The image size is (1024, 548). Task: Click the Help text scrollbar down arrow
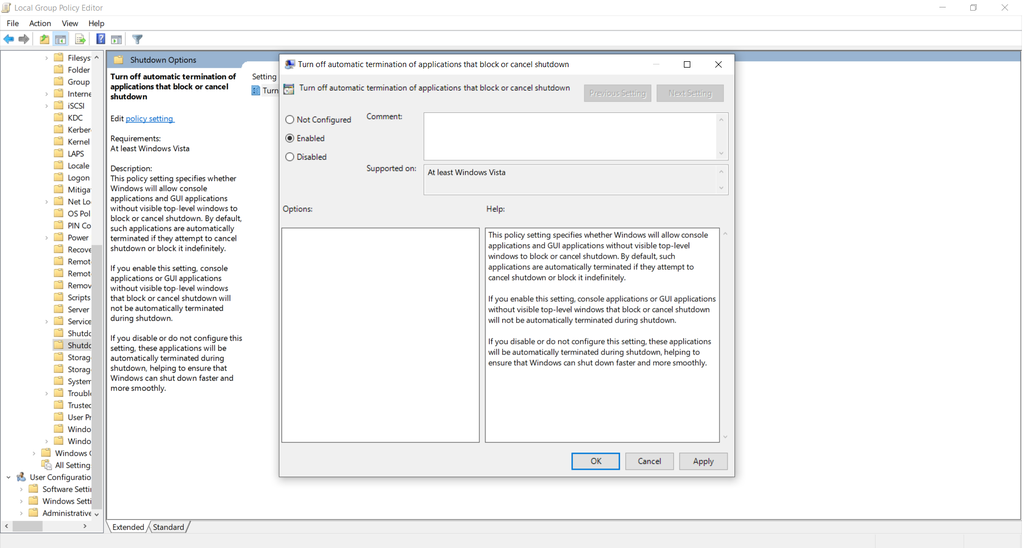tap(725, 437)
